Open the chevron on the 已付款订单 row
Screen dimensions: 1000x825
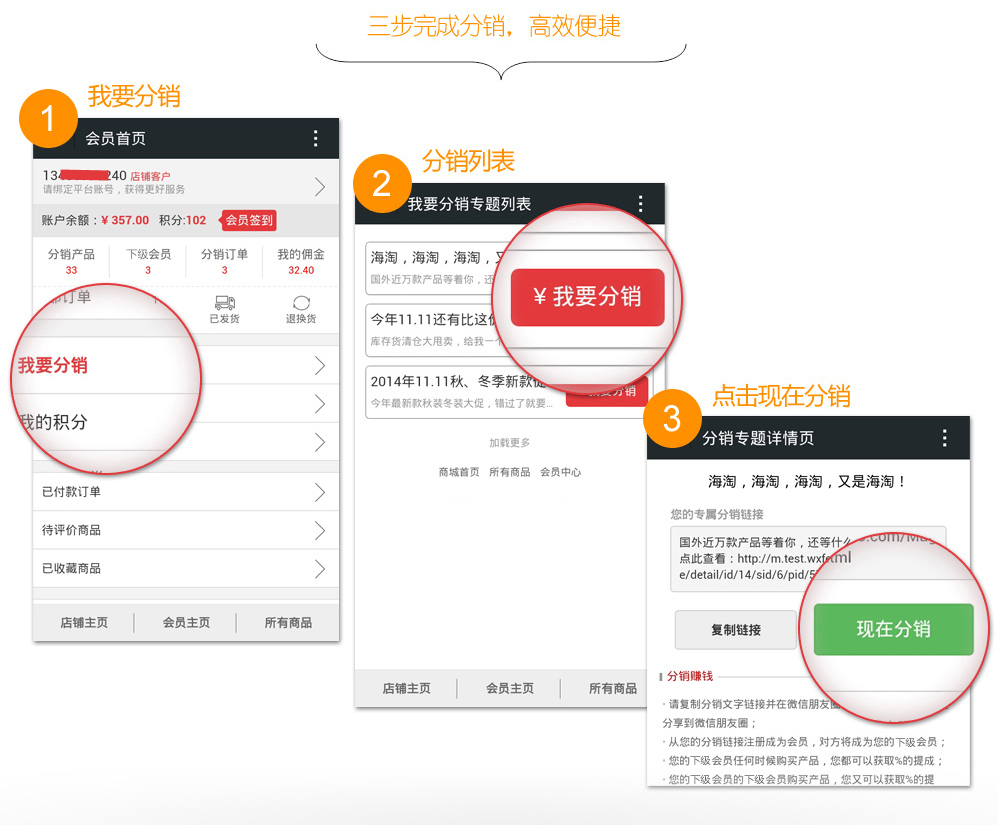[320, 492]
